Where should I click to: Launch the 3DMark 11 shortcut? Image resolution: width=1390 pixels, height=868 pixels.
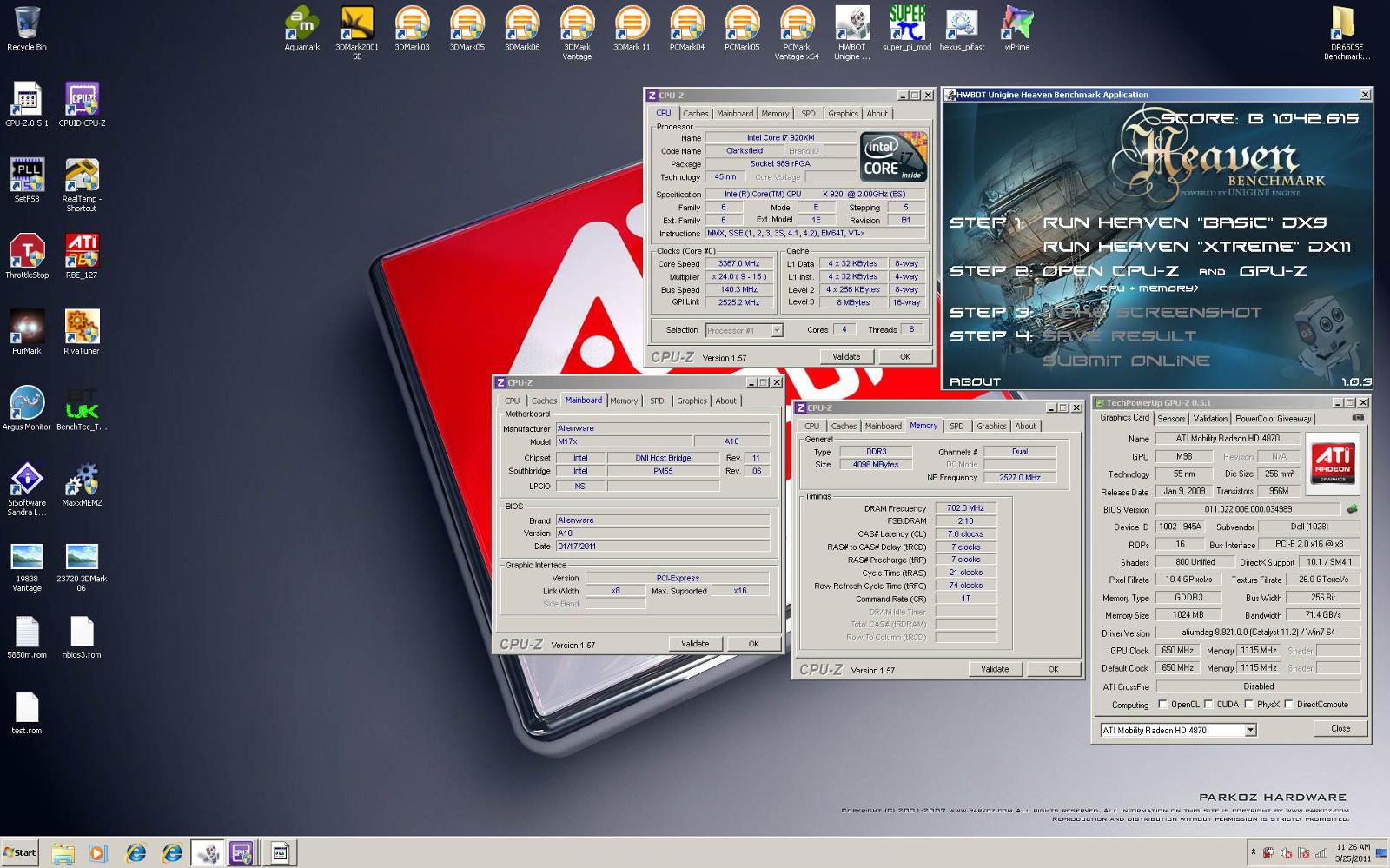pos(632,29)
